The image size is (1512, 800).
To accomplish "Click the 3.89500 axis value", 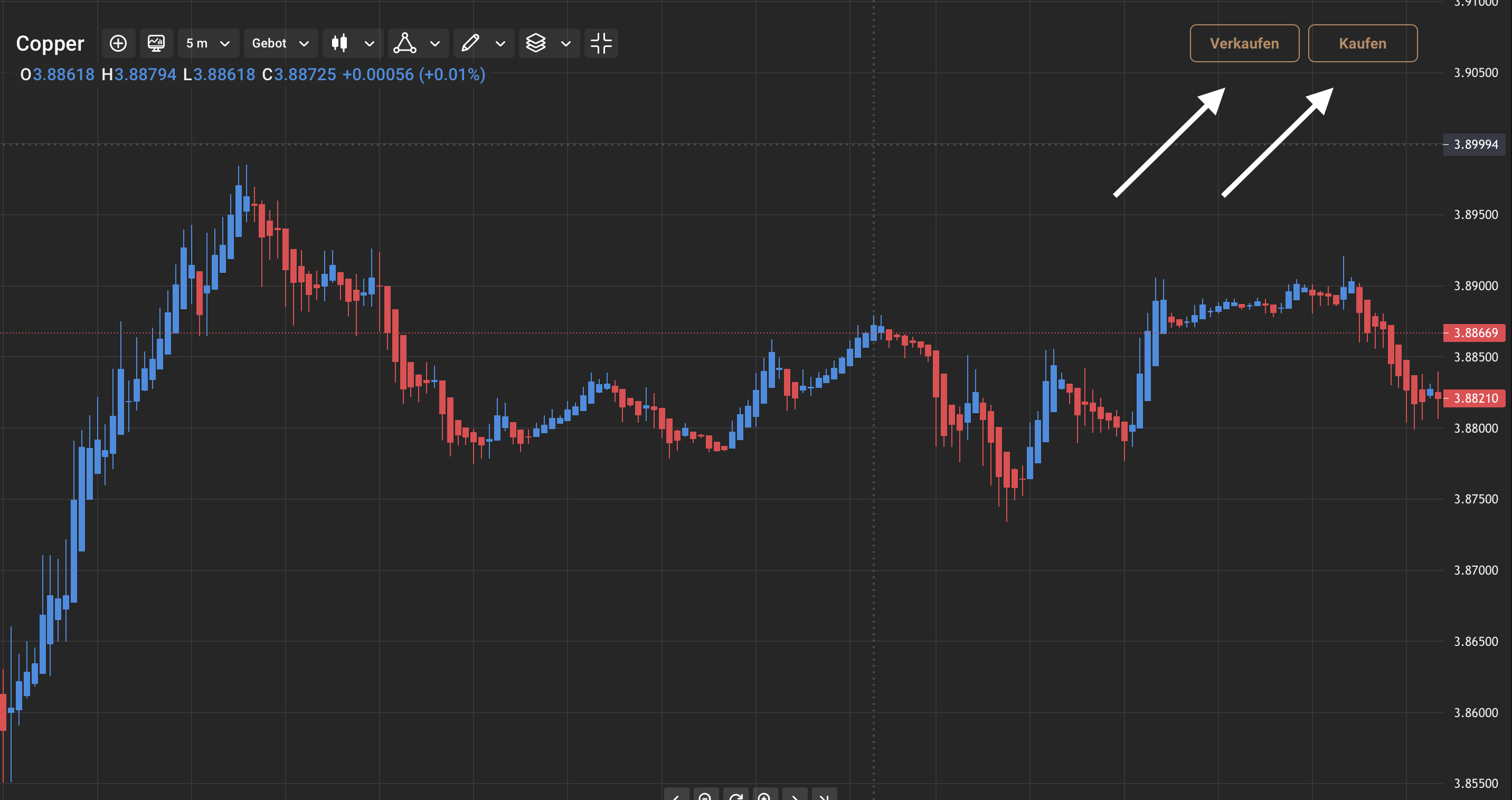I will (x=1476, y=215).
